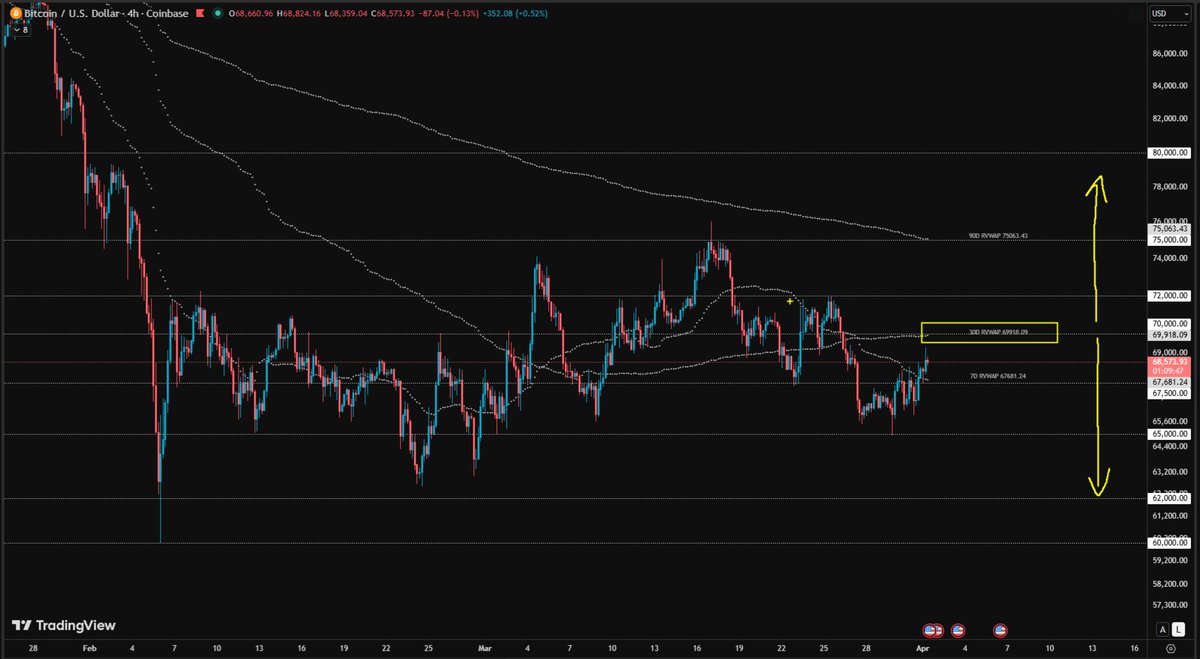
Task: Click the 70,000.00 price axis label
Action: (1170, 324)
